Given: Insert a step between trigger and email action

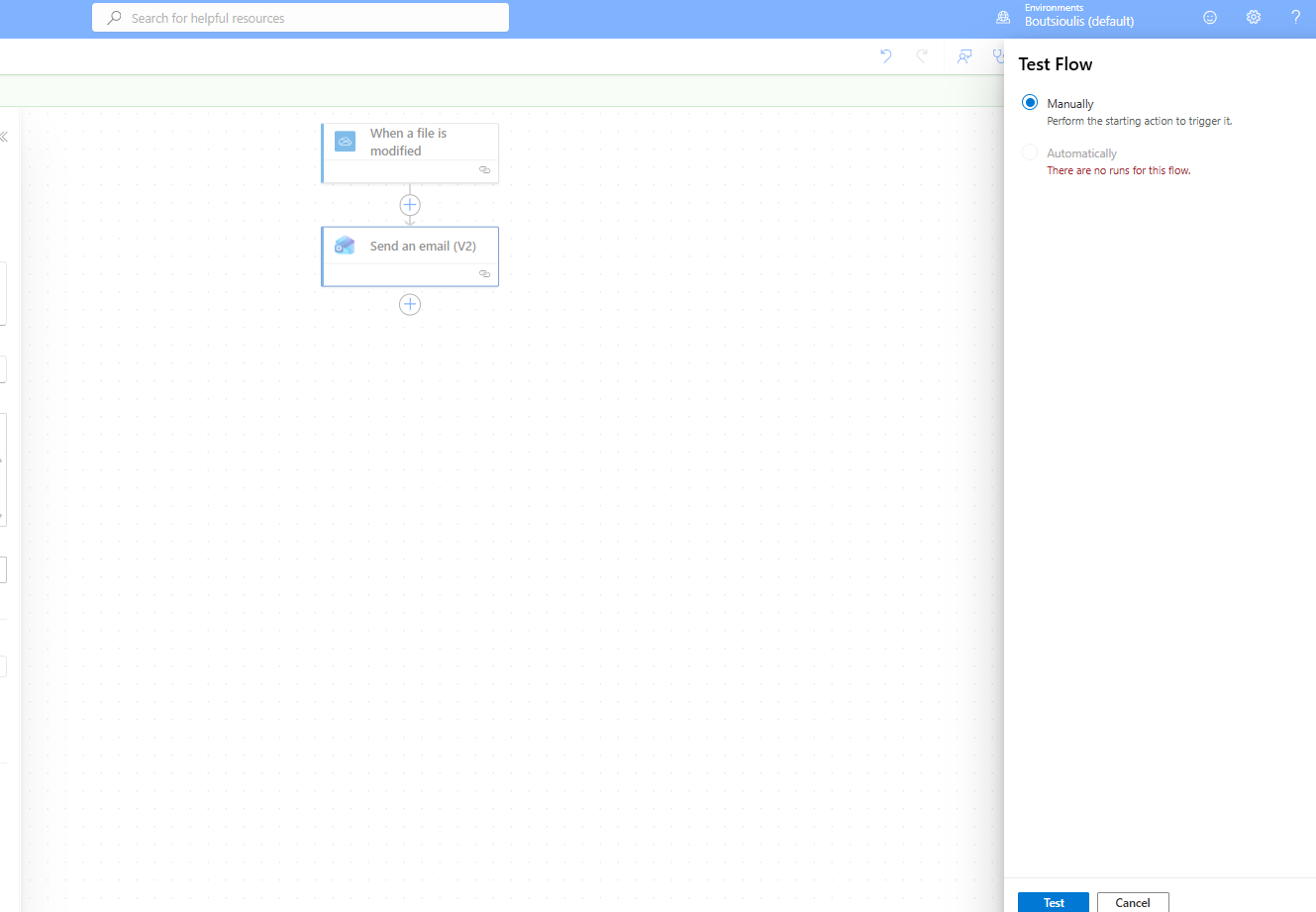Looking at the screenshot, I should 410,205.
